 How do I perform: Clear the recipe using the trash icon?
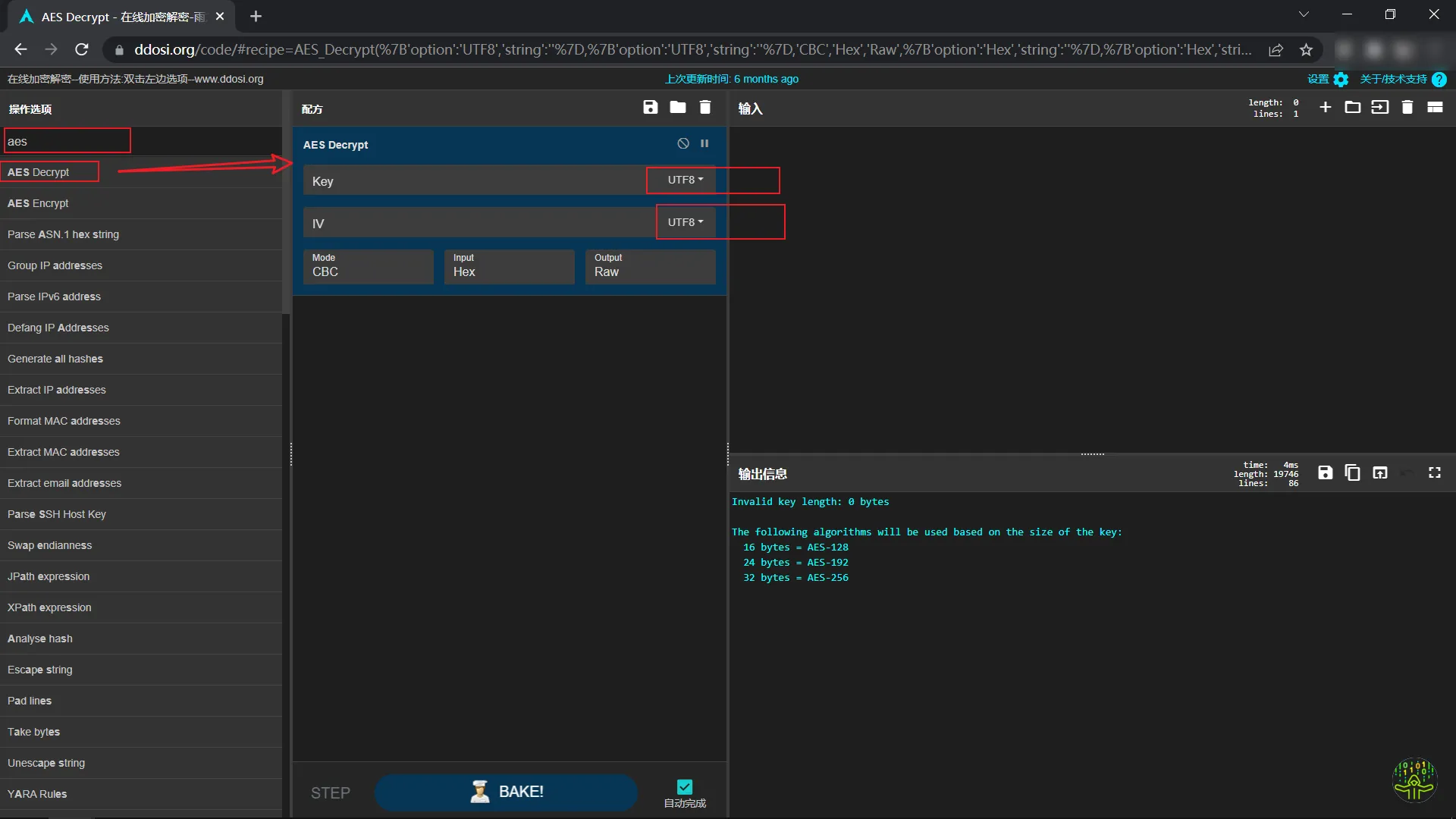pos(704,108)
